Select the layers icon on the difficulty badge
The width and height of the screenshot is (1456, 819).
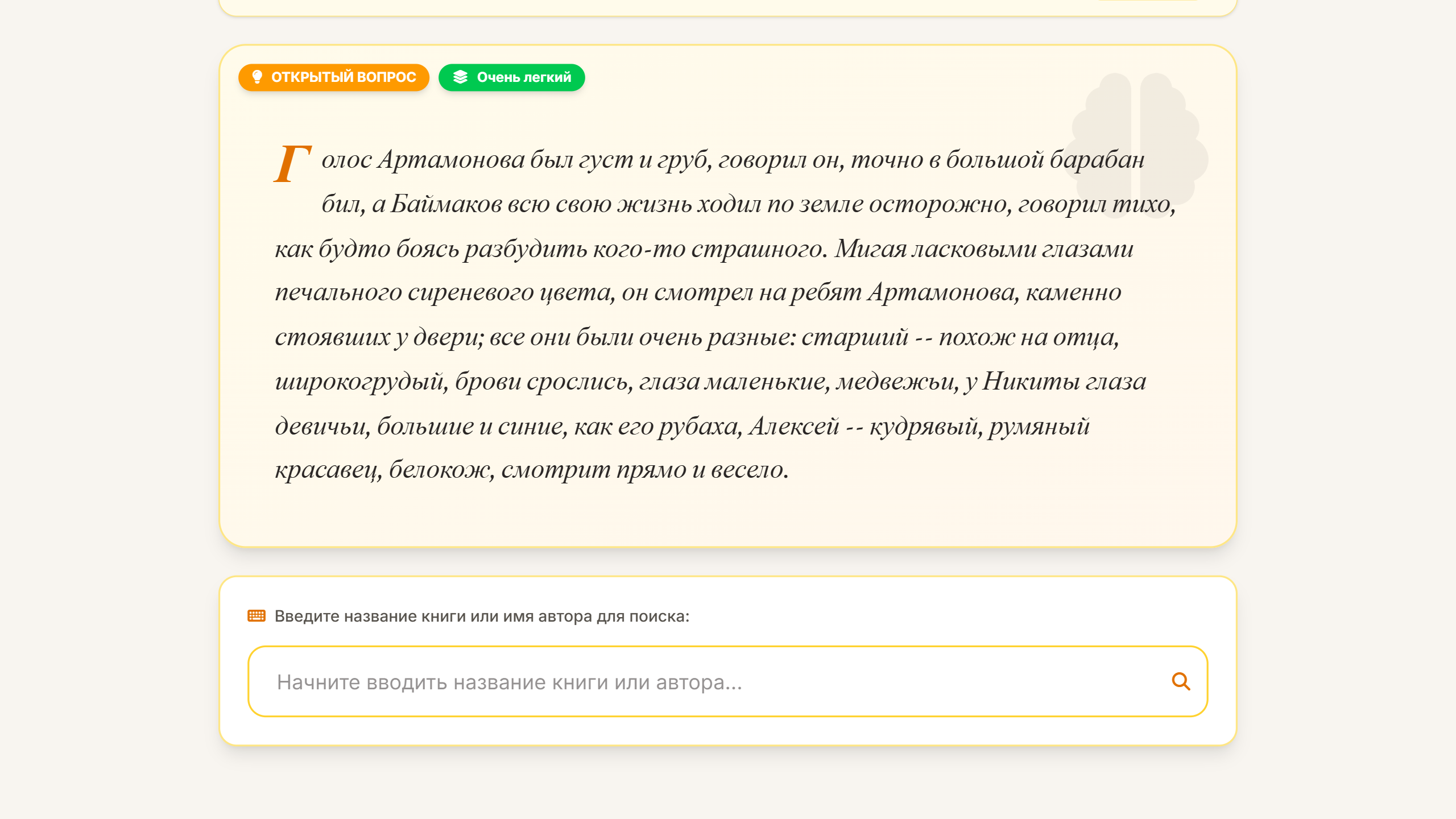461,77
